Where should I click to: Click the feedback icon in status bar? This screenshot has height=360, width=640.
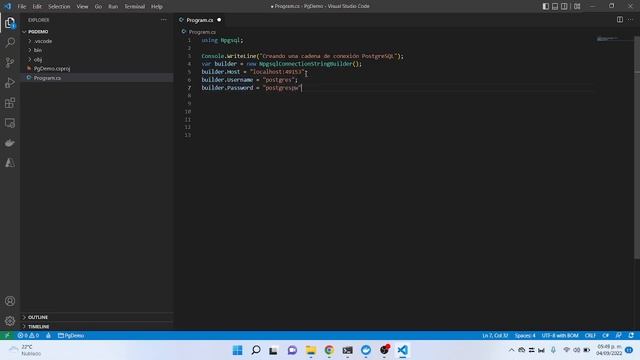point(619,336)
